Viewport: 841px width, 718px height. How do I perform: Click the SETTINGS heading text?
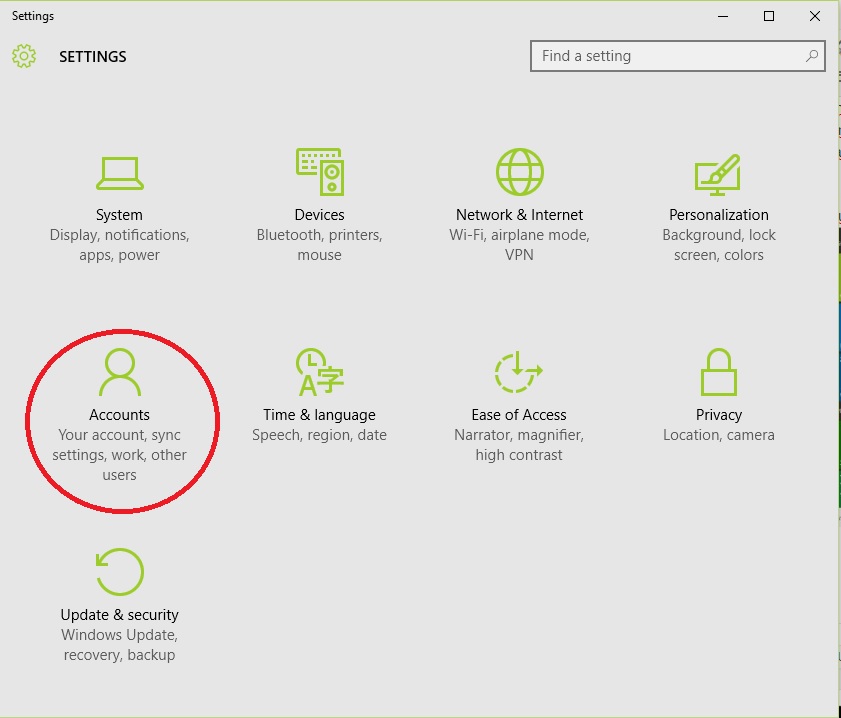pos(93,57)
